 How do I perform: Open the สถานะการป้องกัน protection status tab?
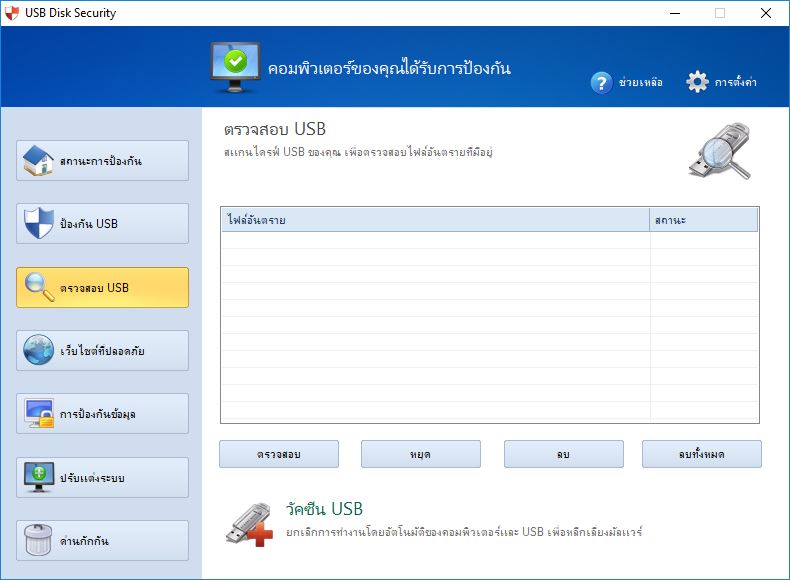[x=102, y=161]
